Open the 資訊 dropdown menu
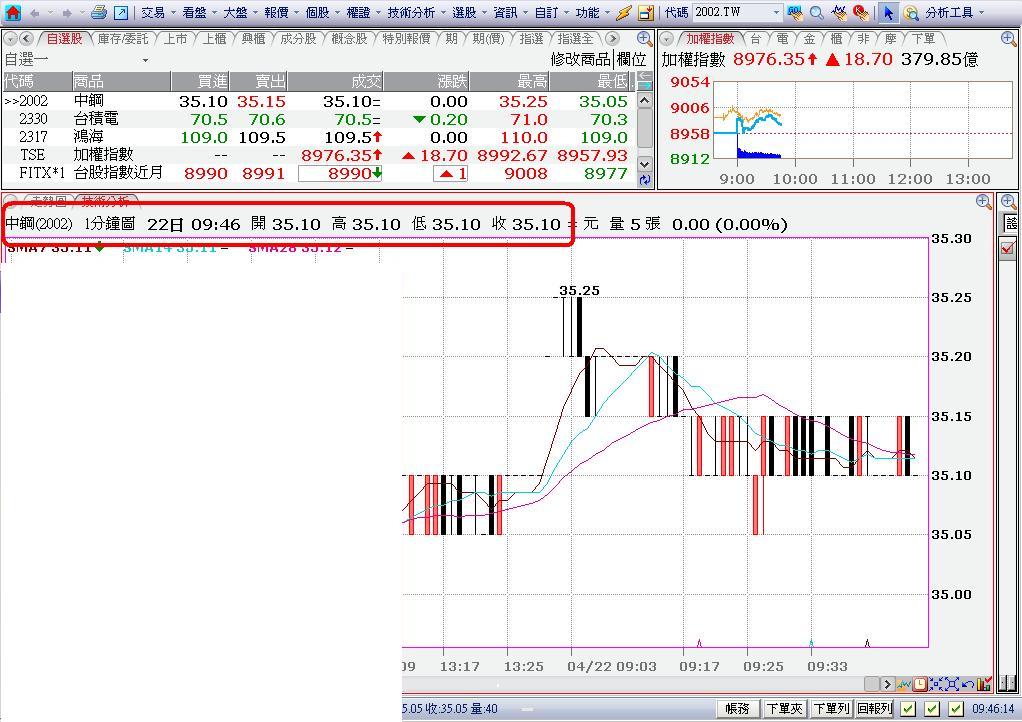Viewport: 1022px width, 722px height. point(510,12)
